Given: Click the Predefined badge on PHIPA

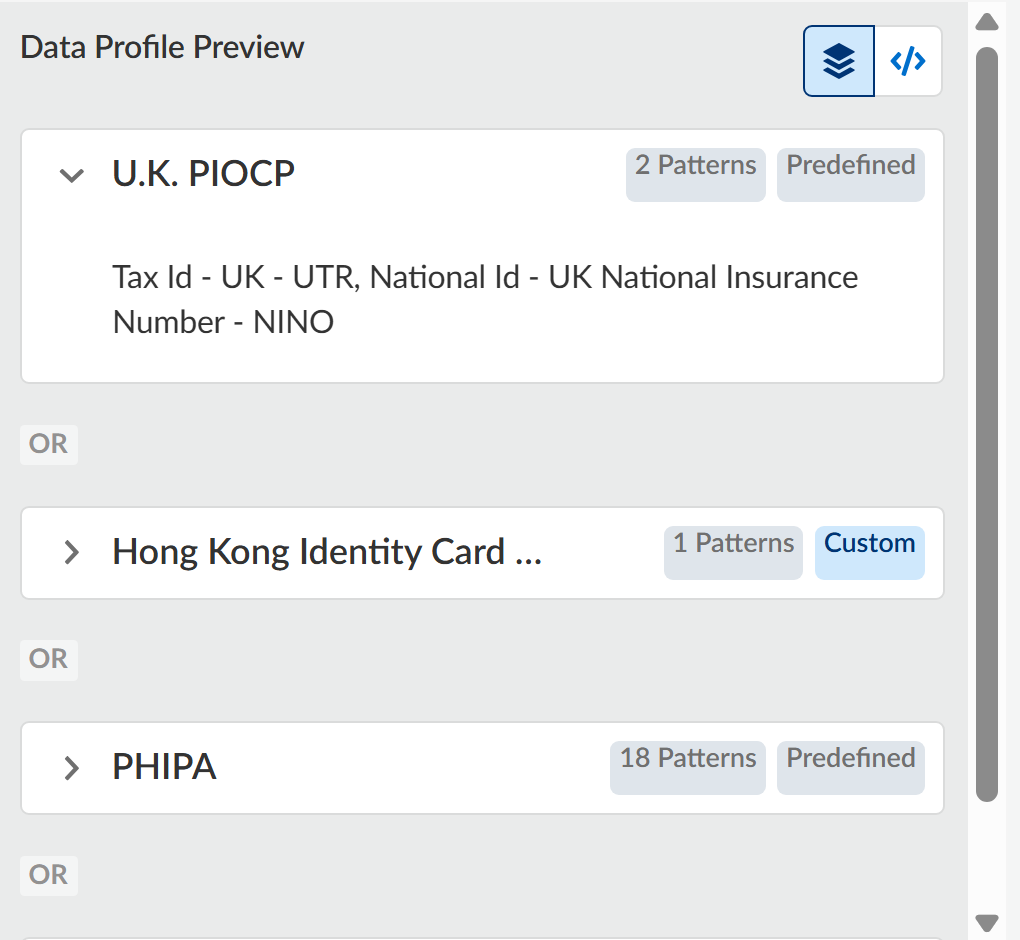Looking at the screenshot, I should (x=851, y=759).
